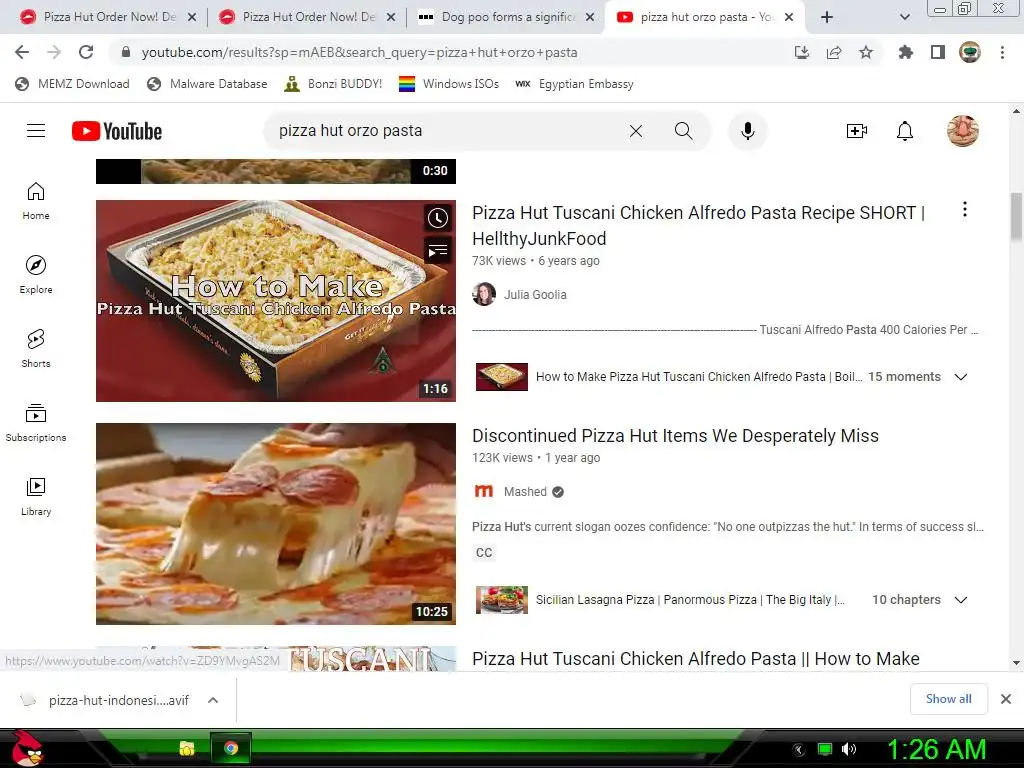
Task: Open the Malware Database bookmark
Action: [207, 84]
